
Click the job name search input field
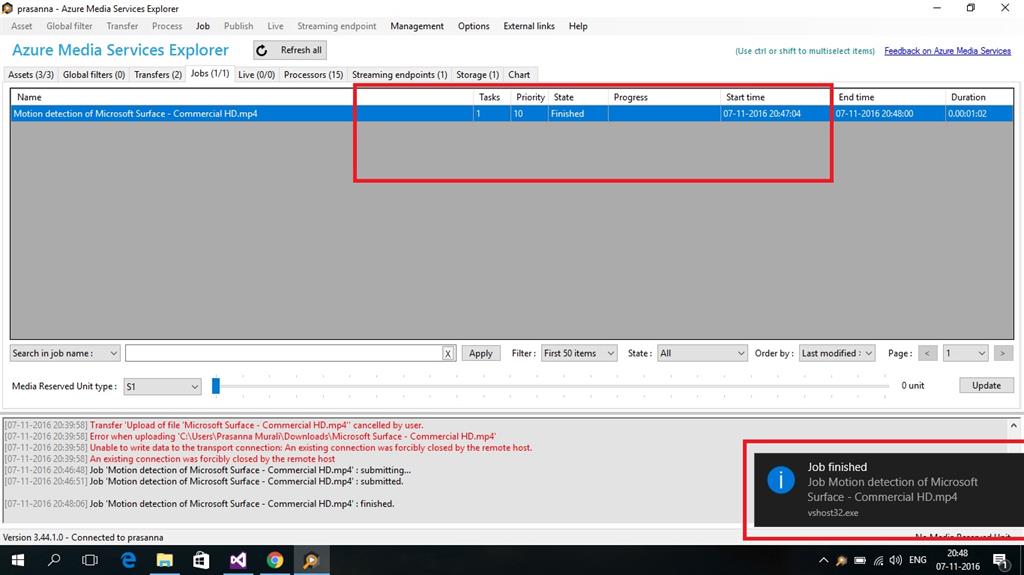(284, 353)
